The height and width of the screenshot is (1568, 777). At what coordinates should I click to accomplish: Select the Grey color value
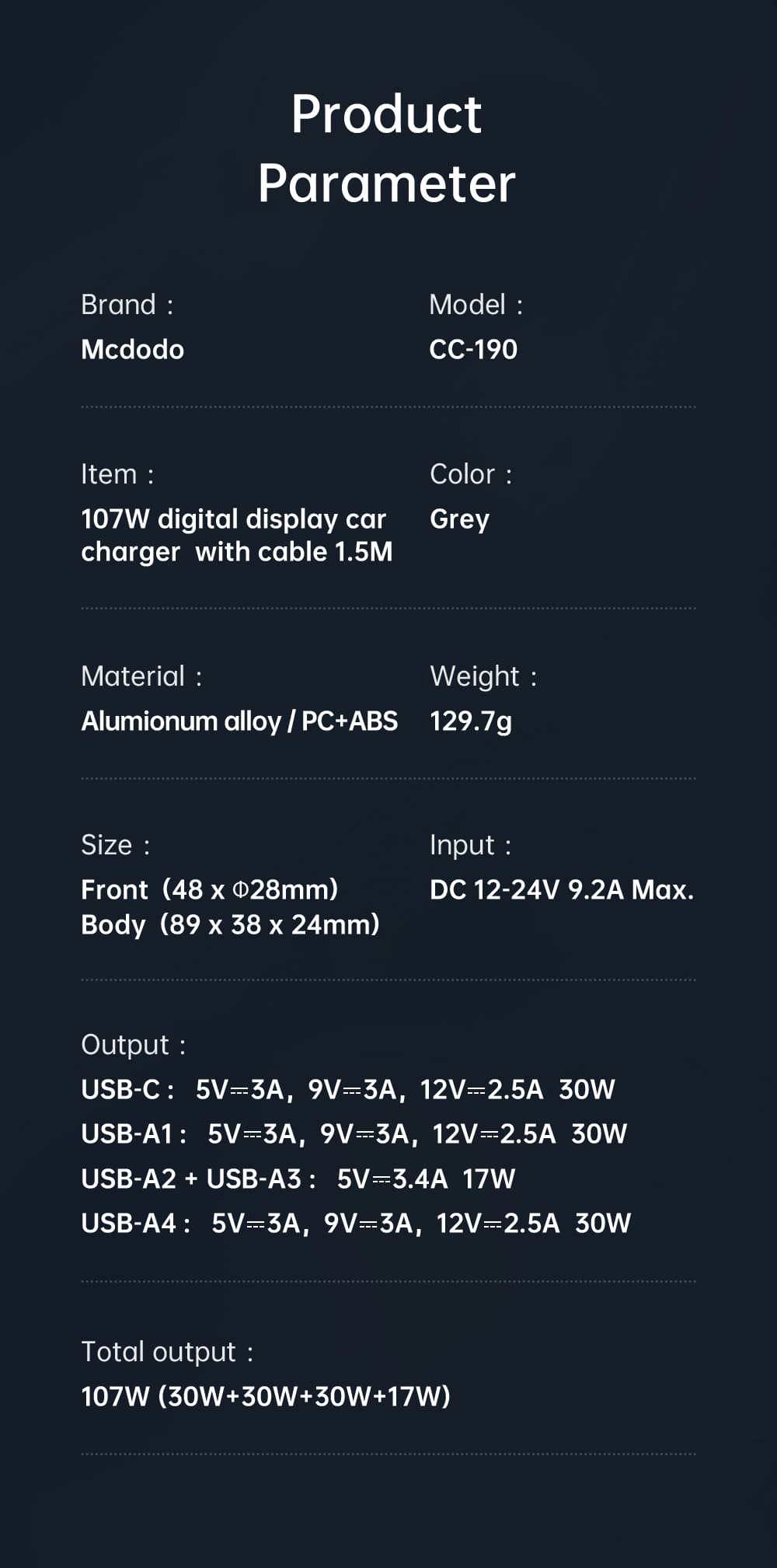(x=459, y=519)
